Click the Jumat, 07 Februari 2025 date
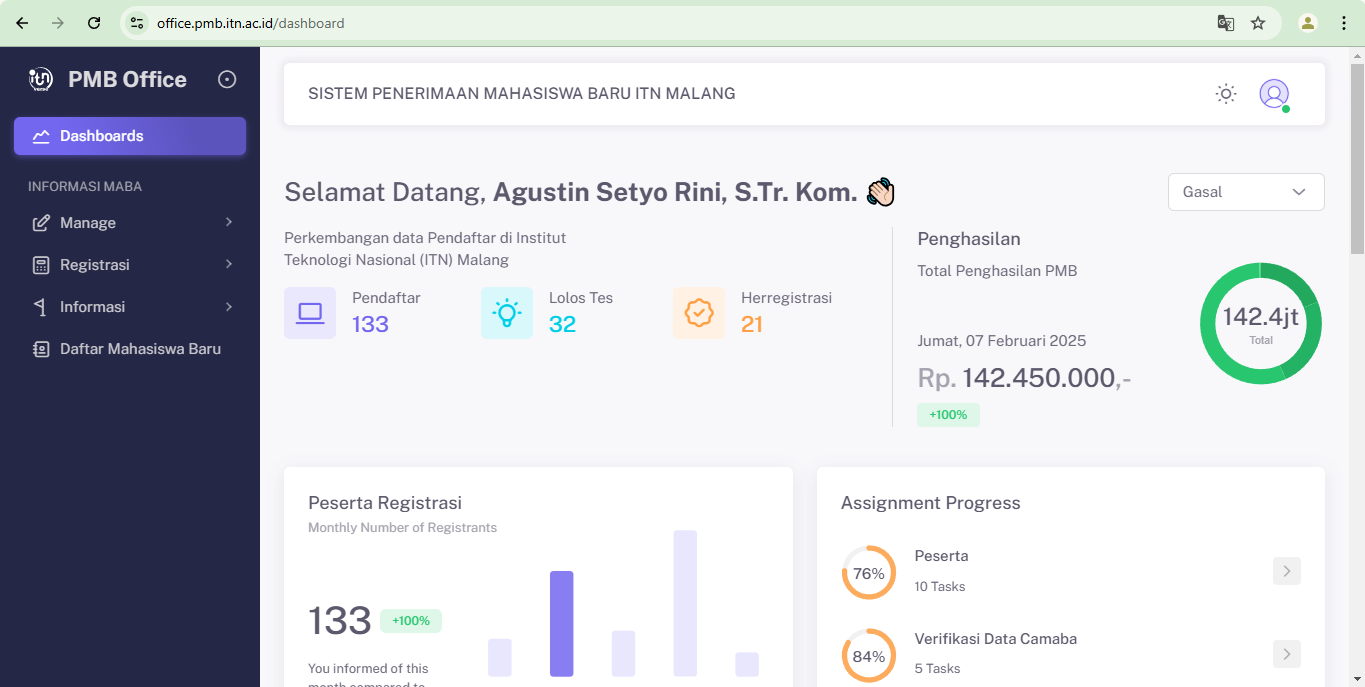Viewport: 1365px width, 687px height. click(x=1002, y=341)
